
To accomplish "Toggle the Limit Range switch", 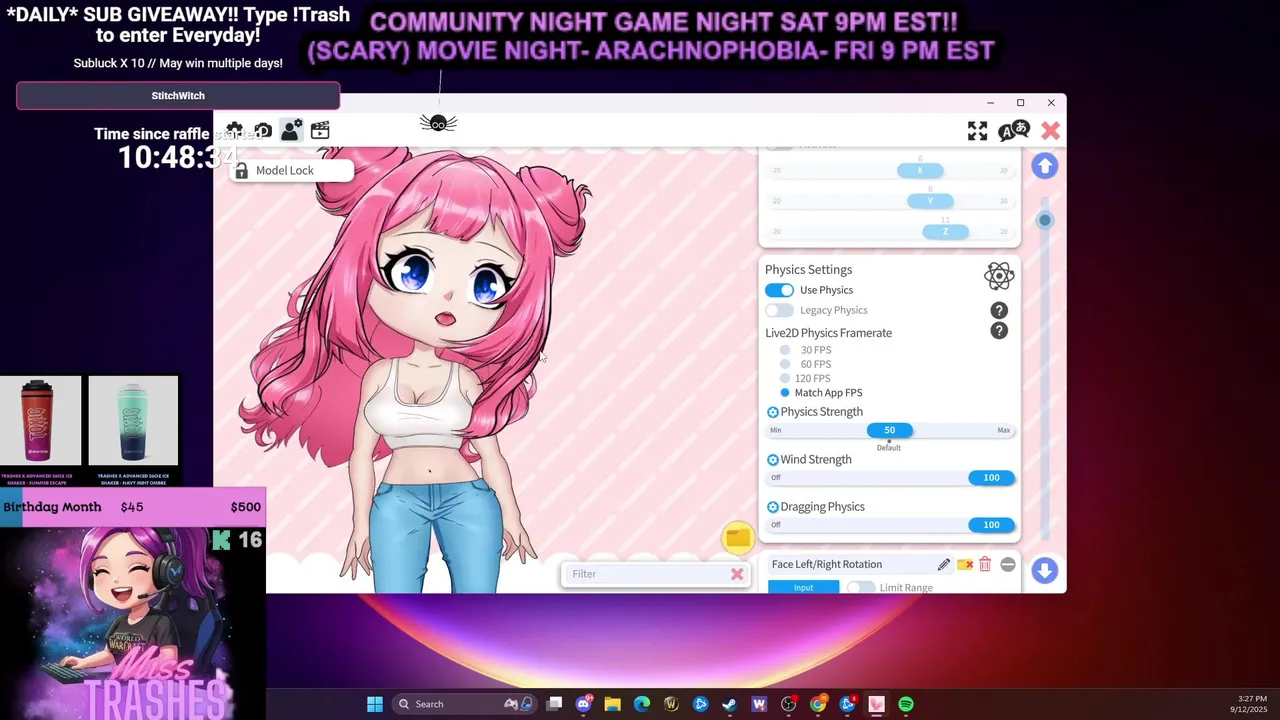I will pyautogui.click(x=860, y=588).
